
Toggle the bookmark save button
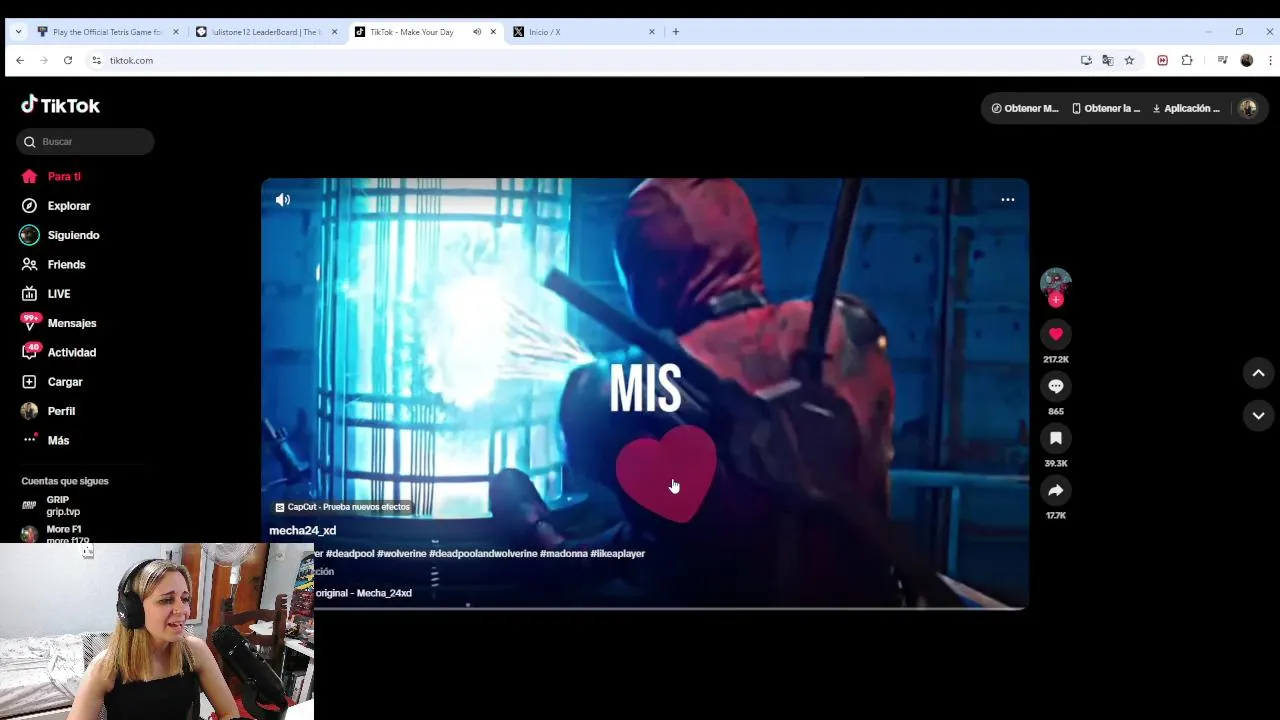[1056, 438]
